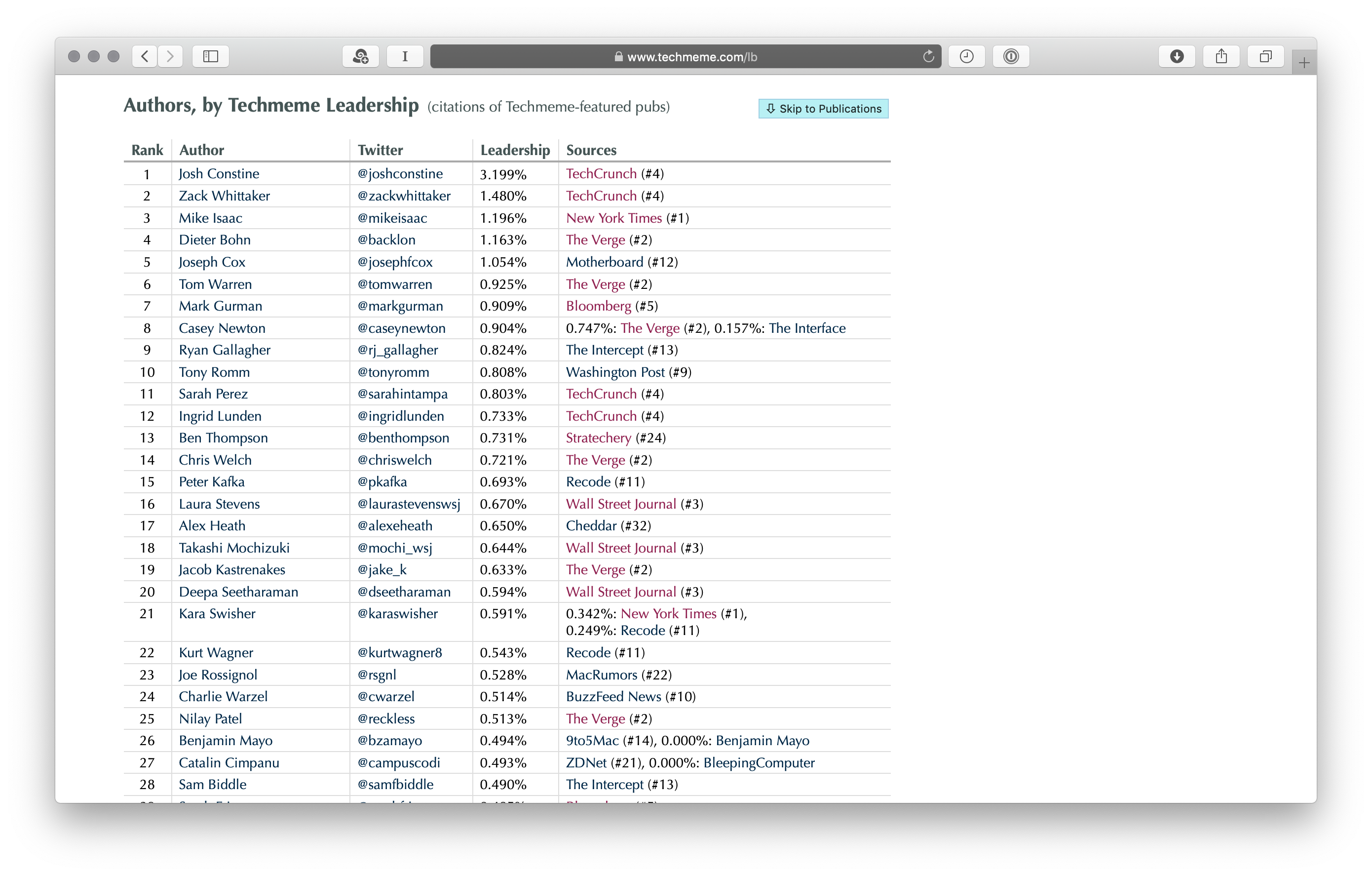Open BuzzFeed News source link
Screen dimensions: 1372x876
point(613,696)
